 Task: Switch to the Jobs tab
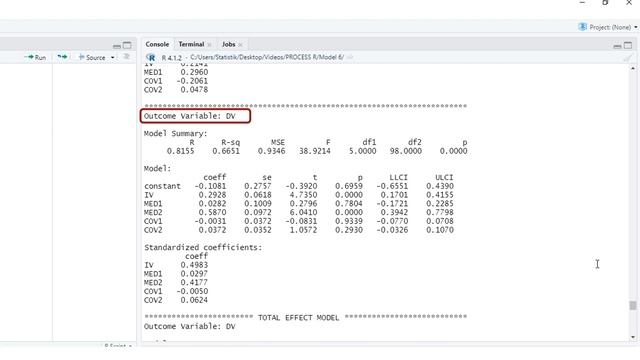229,44
